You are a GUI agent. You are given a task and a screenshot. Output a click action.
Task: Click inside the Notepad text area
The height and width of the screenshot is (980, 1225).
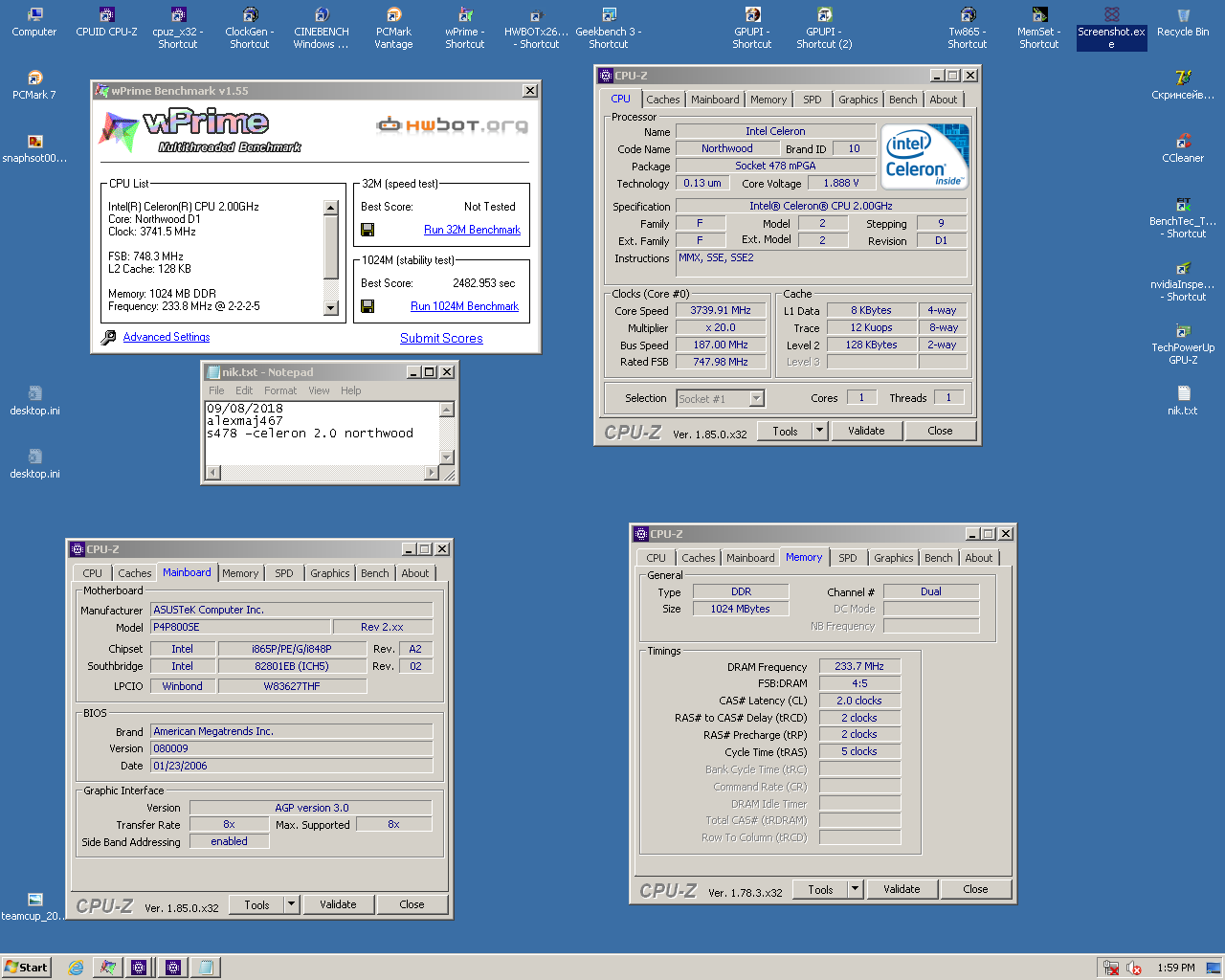323,433
